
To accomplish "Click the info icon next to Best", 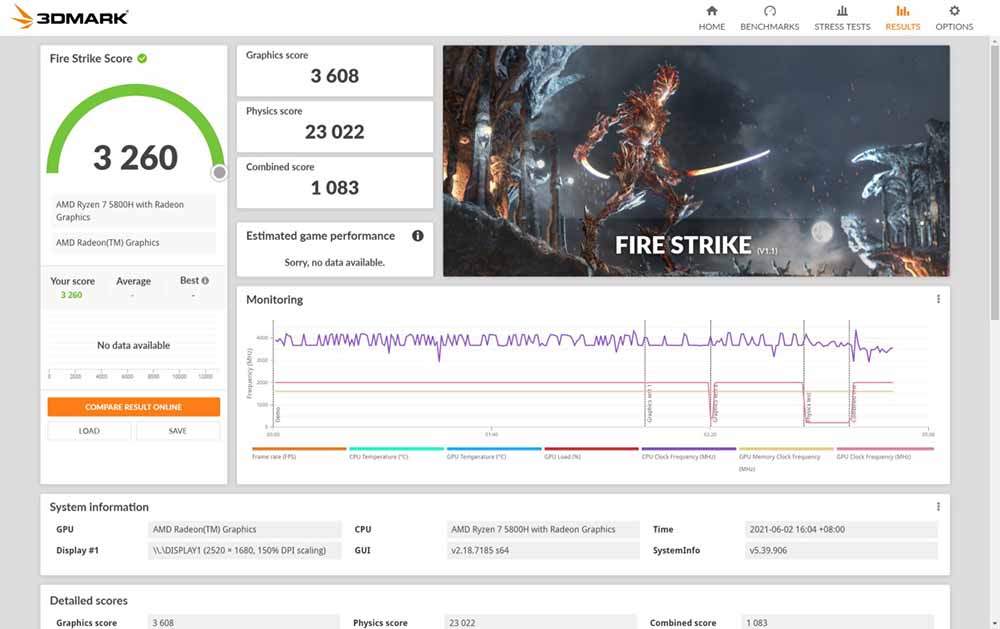I will [205, 280].
